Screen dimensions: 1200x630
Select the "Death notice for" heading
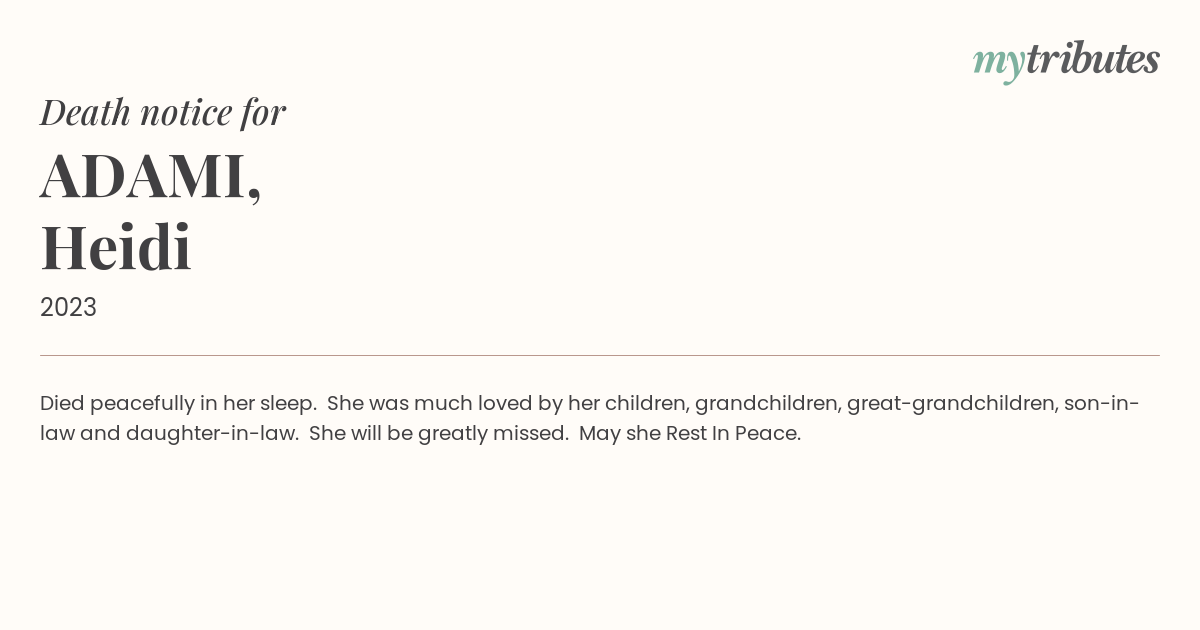click(x=163, y=112)
